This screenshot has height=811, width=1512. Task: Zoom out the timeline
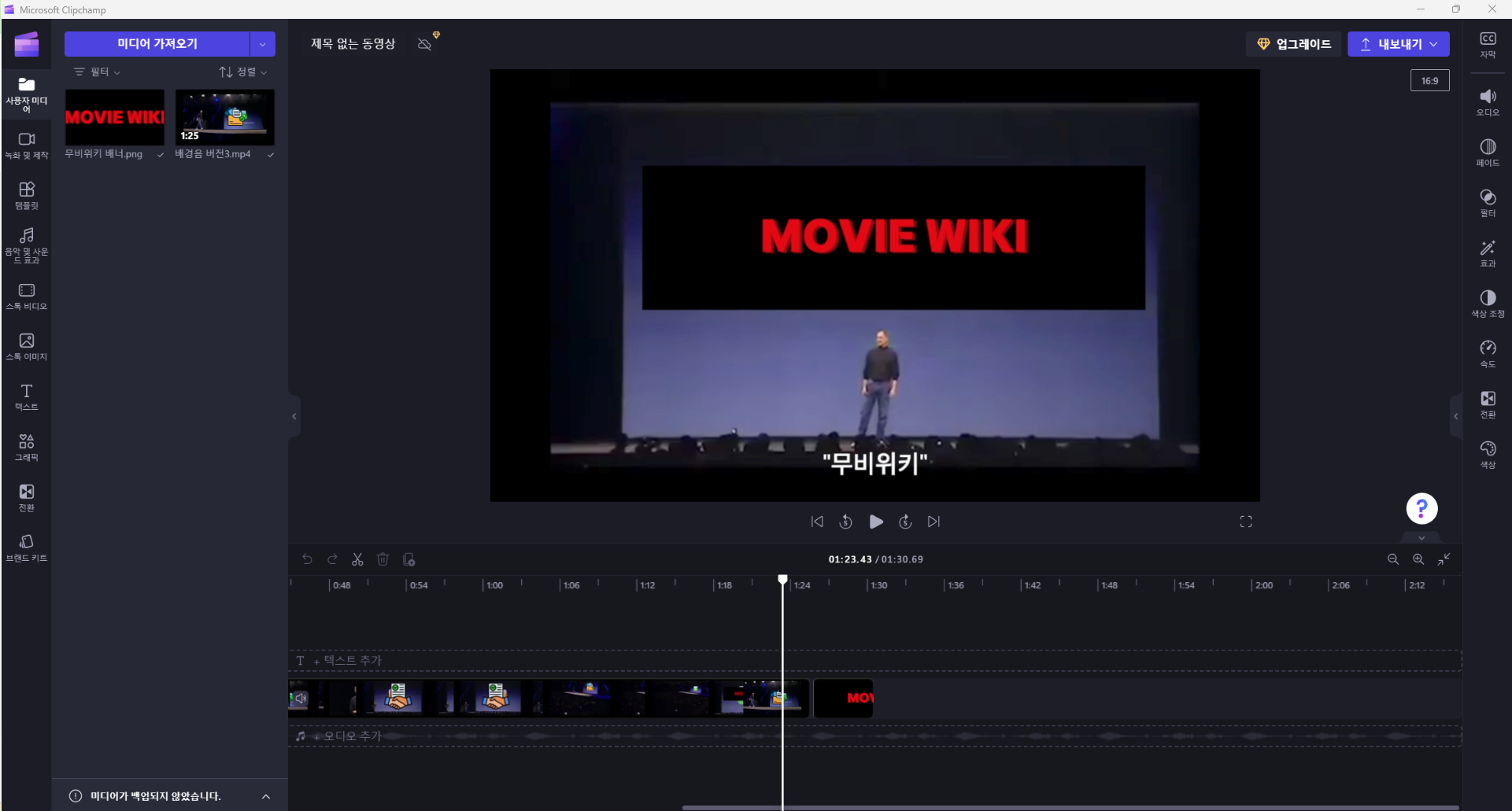1393,559
